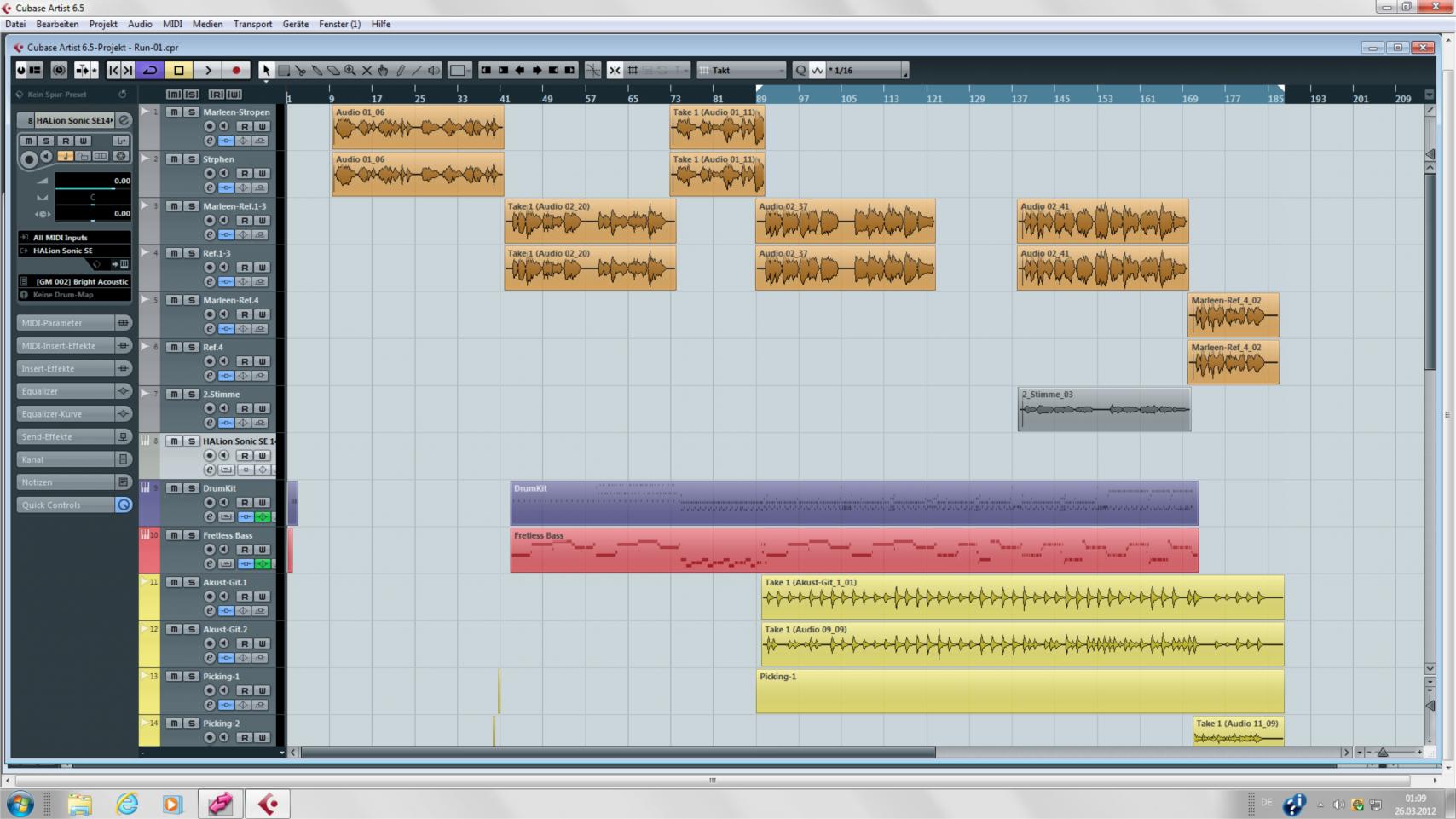Select the Zoom magnifier tool
This screenshot has height=819, width=1456.
[350, 71]
